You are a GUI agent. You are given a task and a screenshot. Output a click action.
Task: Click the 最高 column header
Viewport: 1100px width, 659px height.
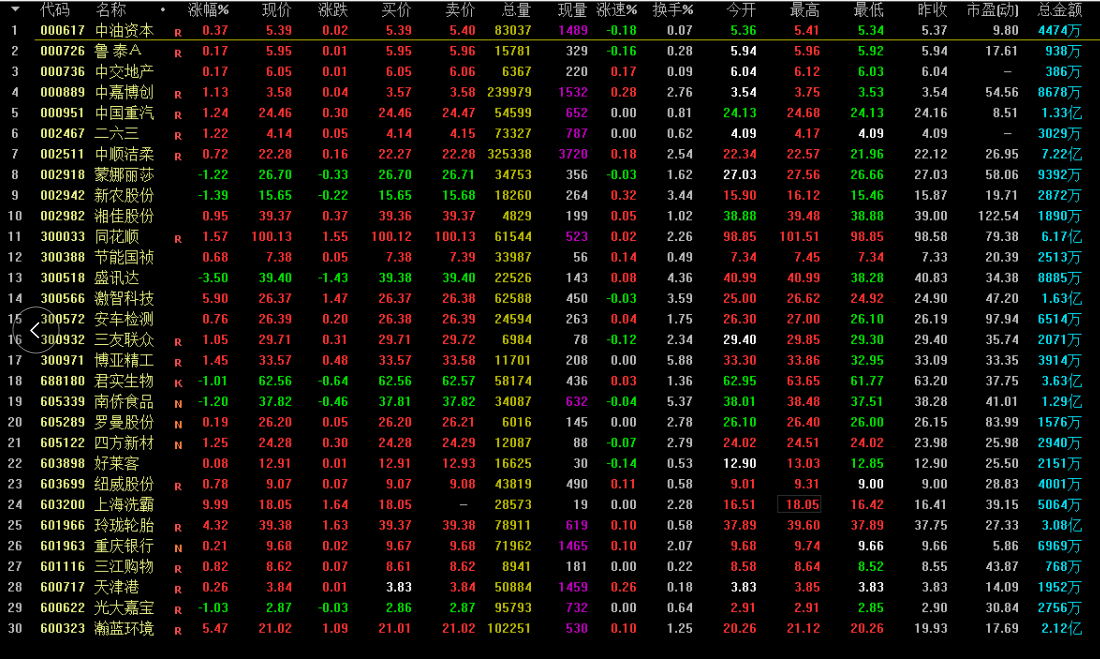(805, 10)
